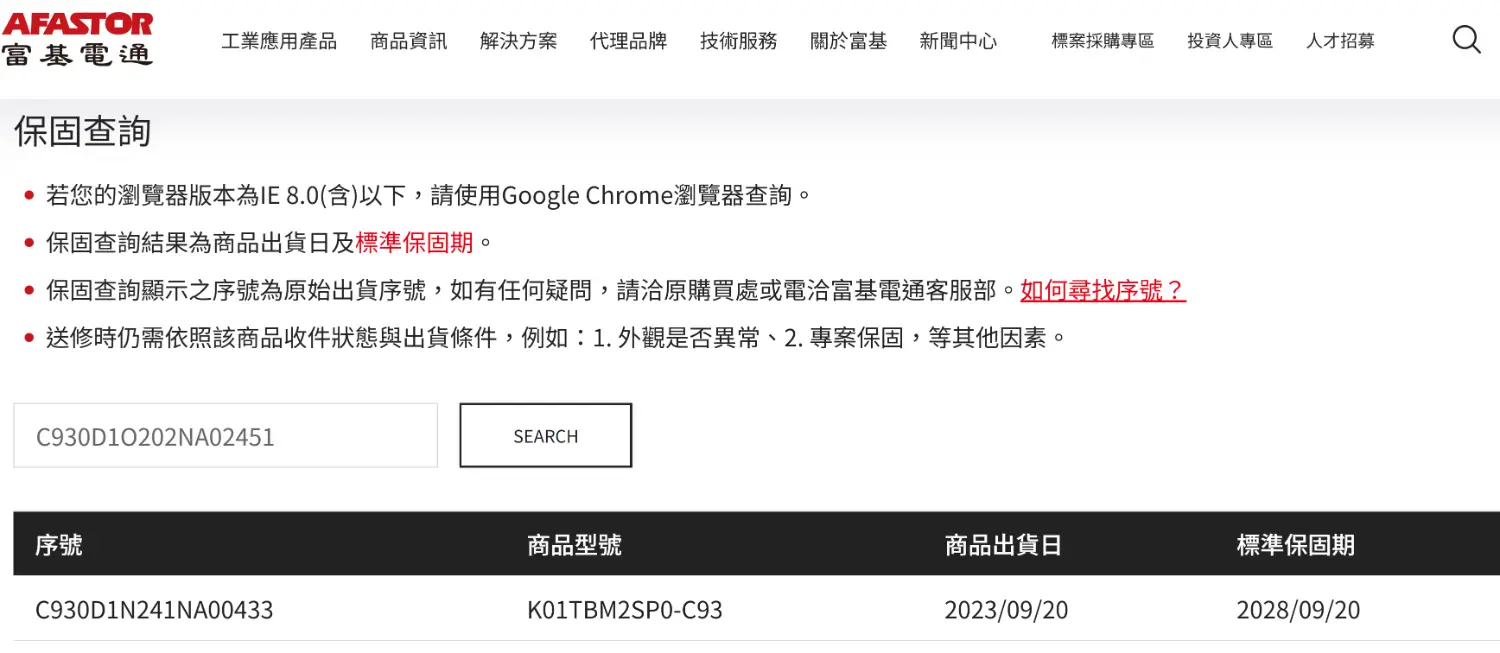The height and width of the screenshot is (653, 1500).
Task: Open the 人才招募 link
Action: [x=1340, y=41]
